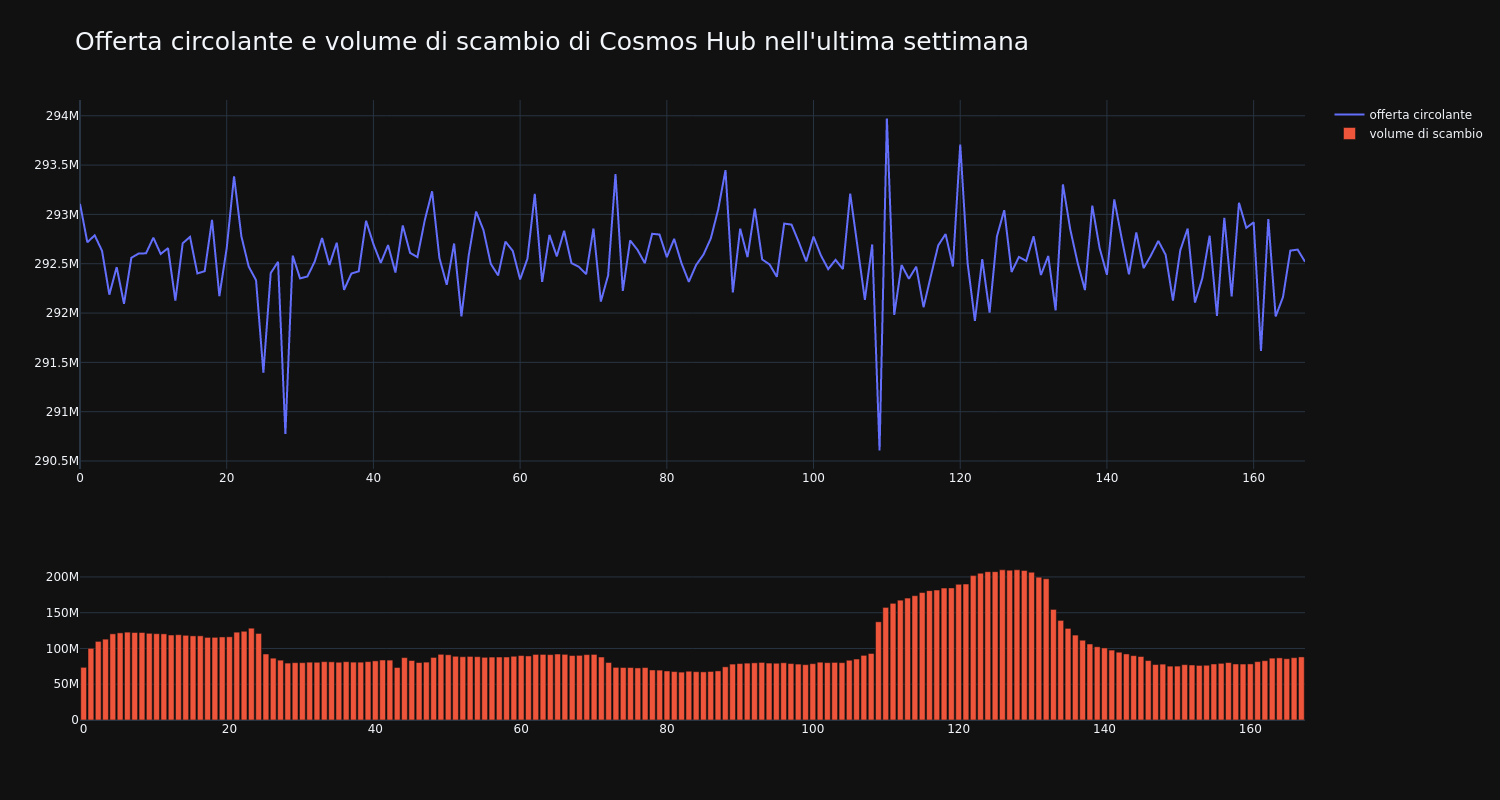1500x800 pixels.
Task: Click the 50M label on volume axis
Action: tap(65, 684)
